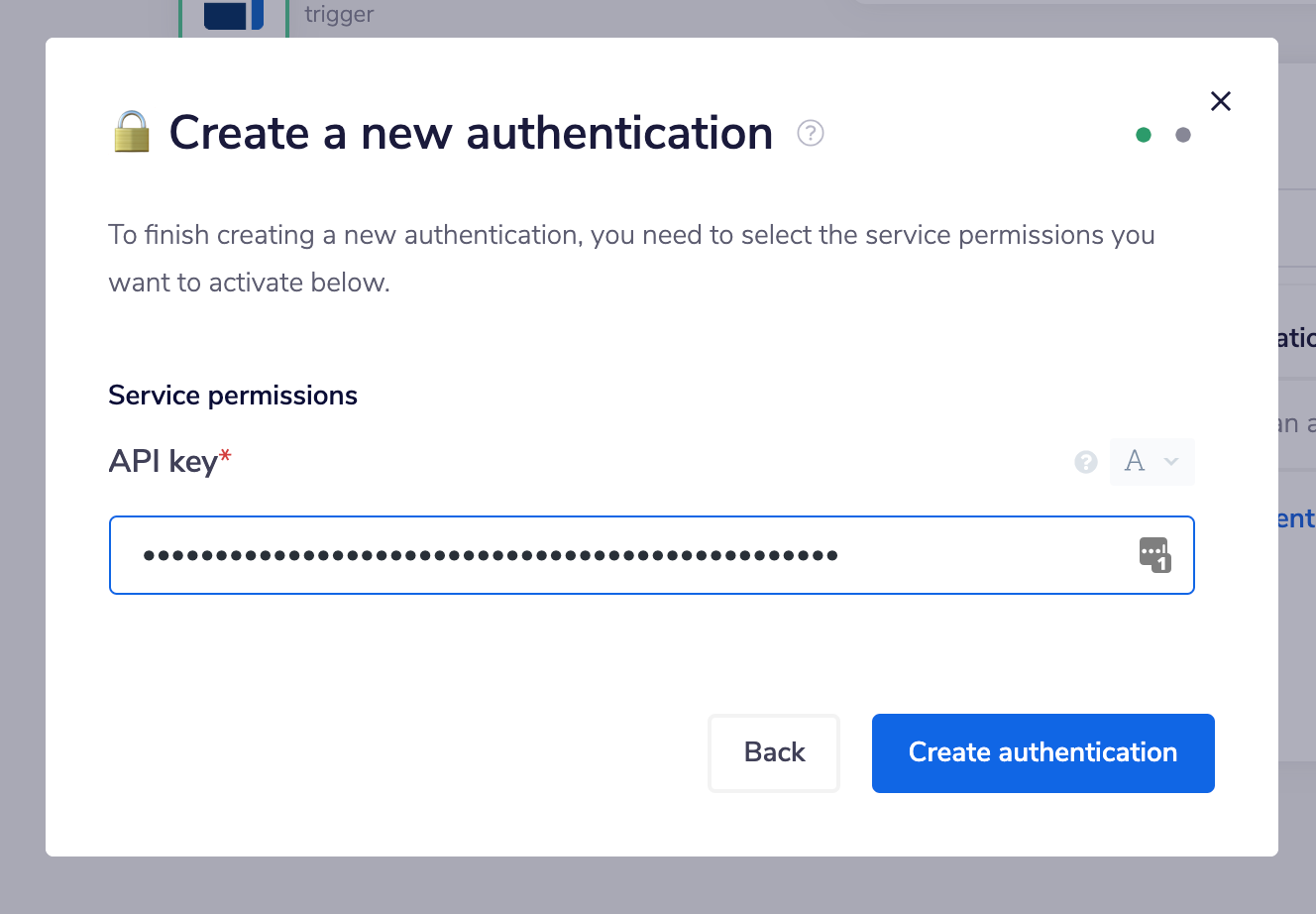Click the Service permissions heading
Image resolution: width=1316 pixels, height=914 pixels.
click(x=233, y=396)
